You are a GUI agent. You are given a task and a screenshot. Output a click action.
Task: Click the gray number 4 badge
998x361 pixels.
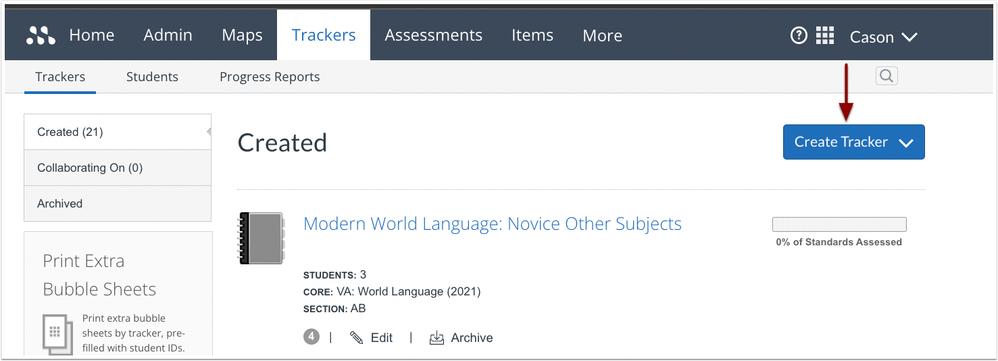(311, 337)
